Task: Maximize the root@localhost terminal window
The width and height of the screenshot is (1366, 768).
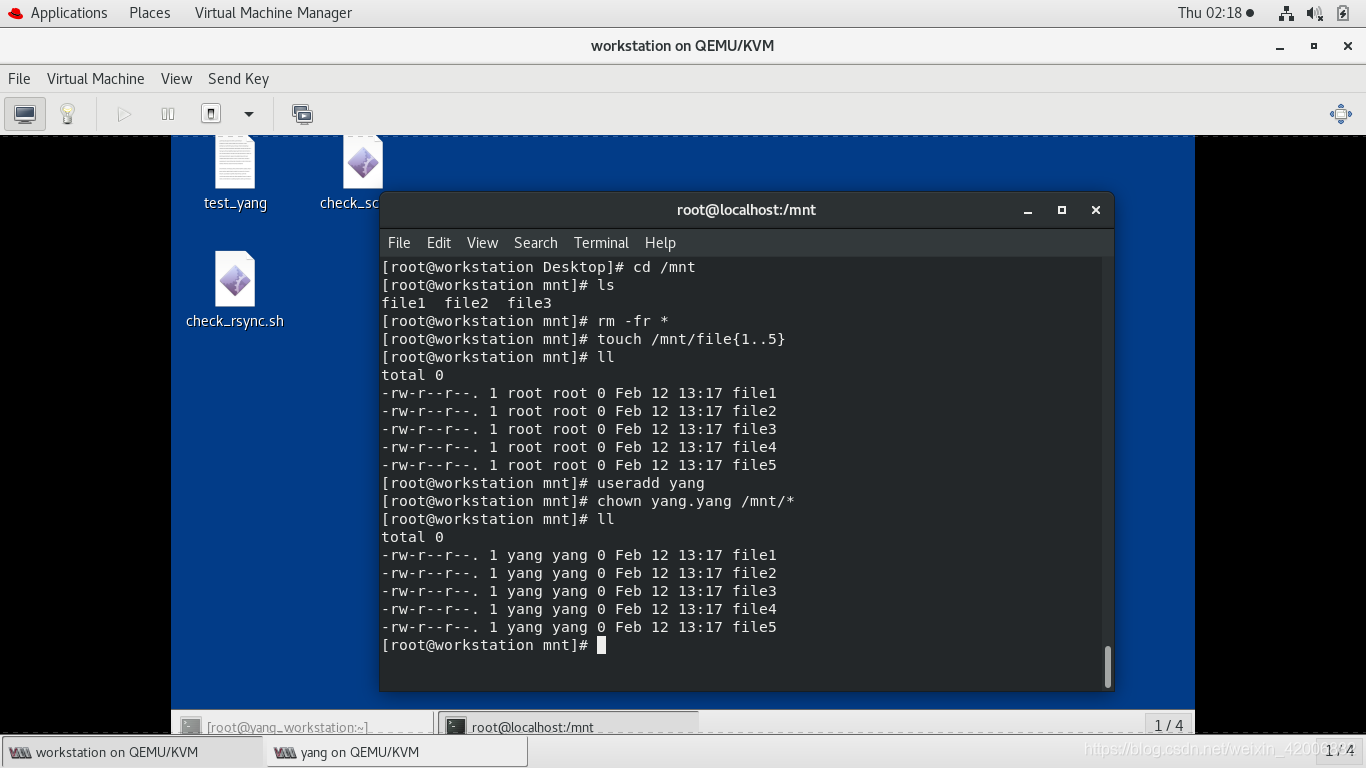Action: point(1062,210)
